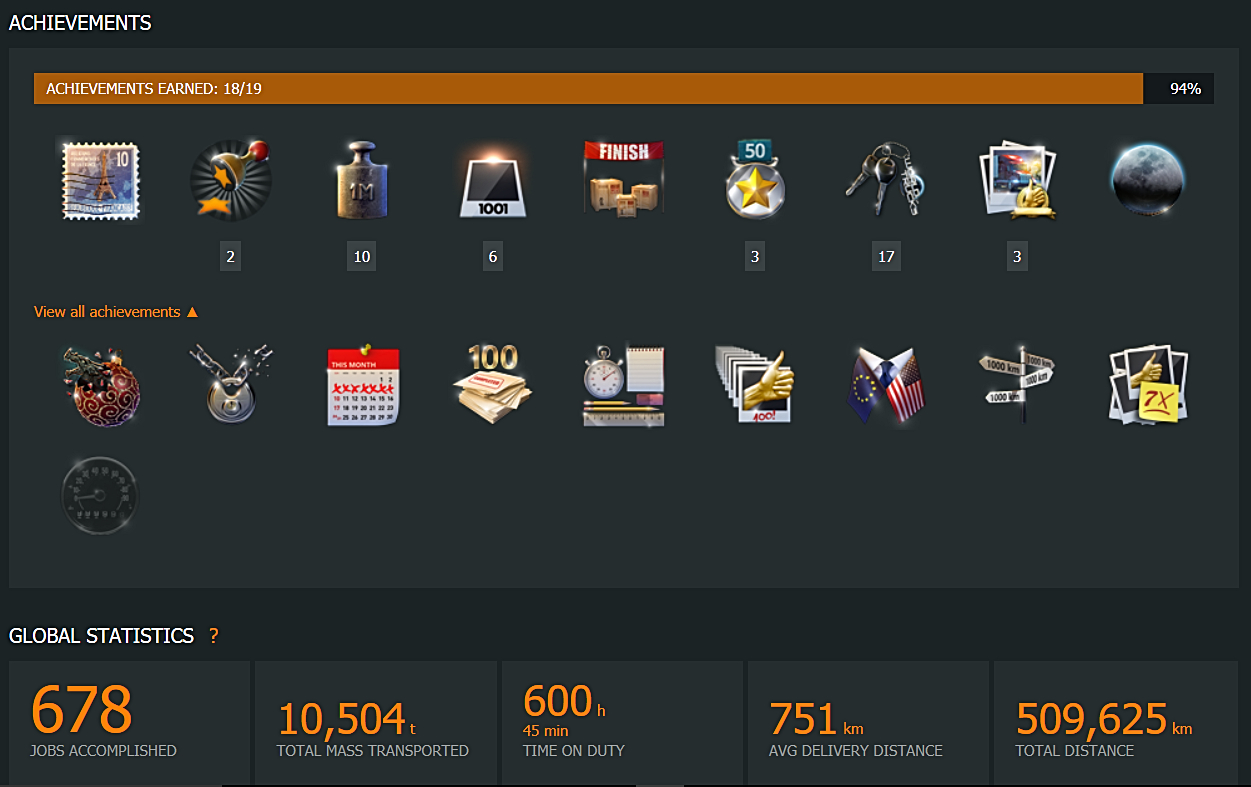This screenshot has width=1251, height=787.
Task: Select the key ring achievement icon
Action: (886, 181)
